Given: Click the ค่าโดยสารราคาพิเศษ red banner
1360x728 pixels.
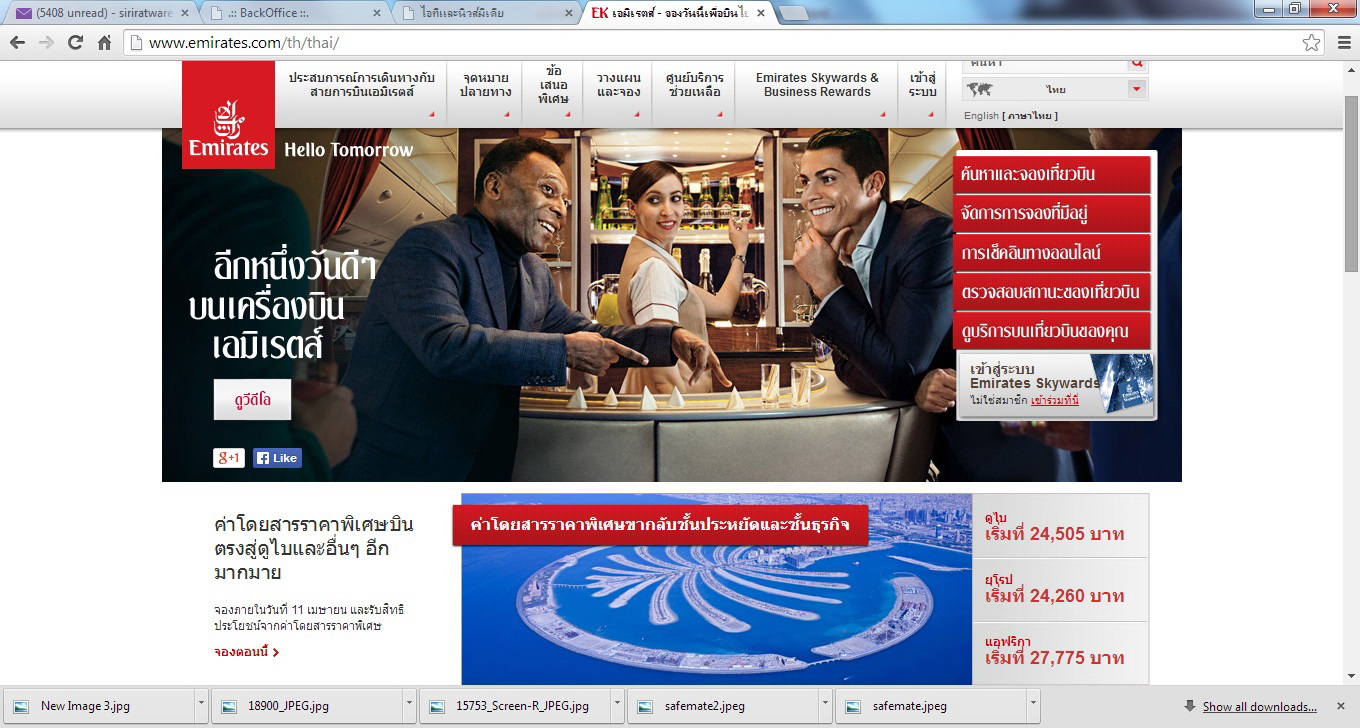Looking at the screenshot, I should [x=660, y=524].
